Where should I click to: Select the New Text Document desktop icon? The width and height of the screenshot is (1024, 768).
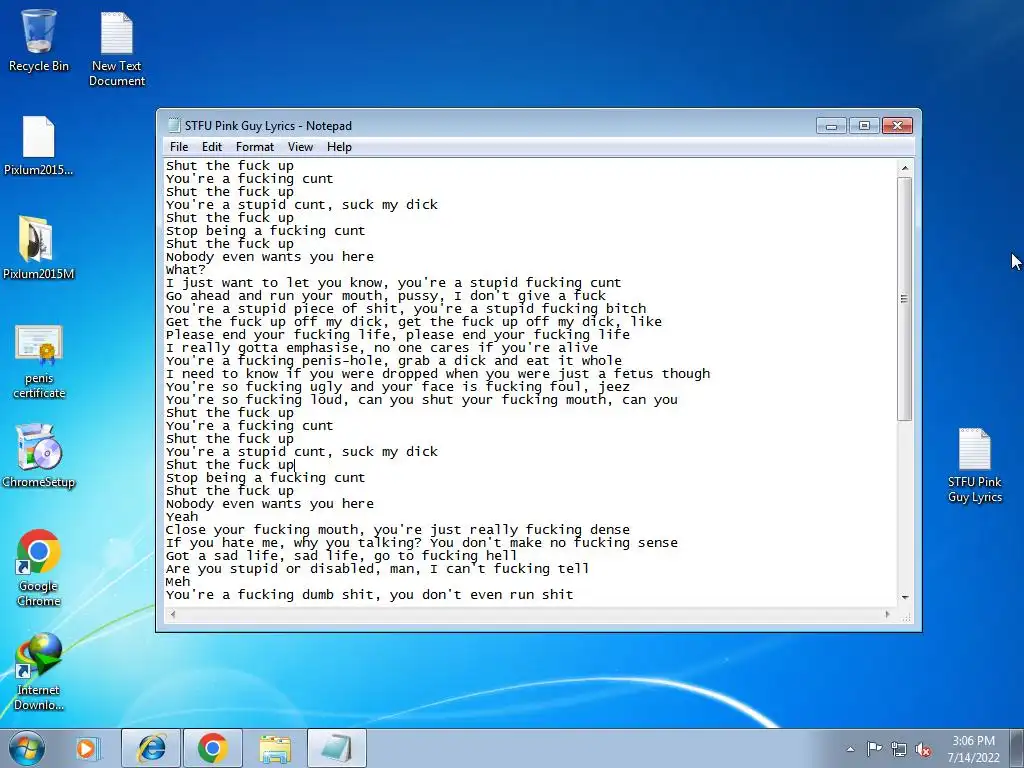point(117,48)
